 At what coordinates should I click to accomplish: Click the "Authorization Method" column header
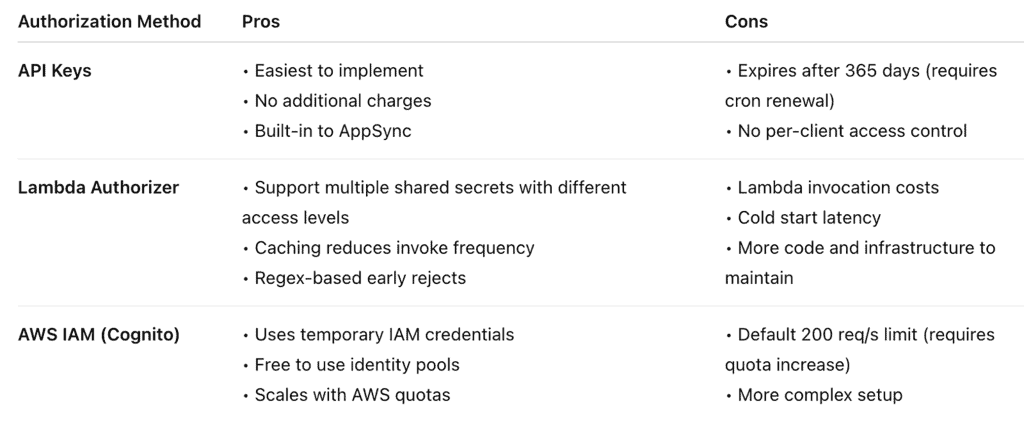pyautogui.click(x=109, y=21)
